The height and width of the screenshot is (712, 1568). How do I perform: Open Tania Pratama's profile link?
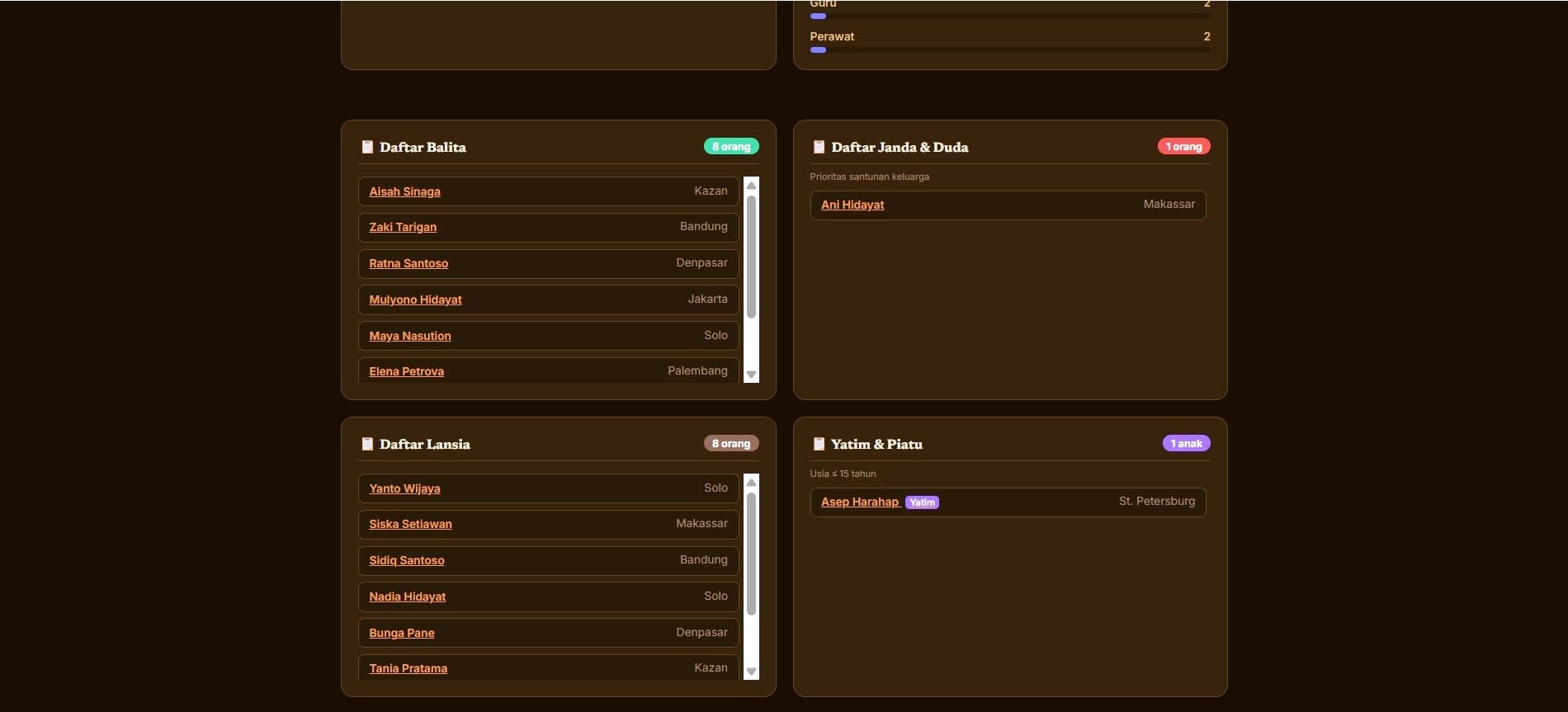click(409, 668)
